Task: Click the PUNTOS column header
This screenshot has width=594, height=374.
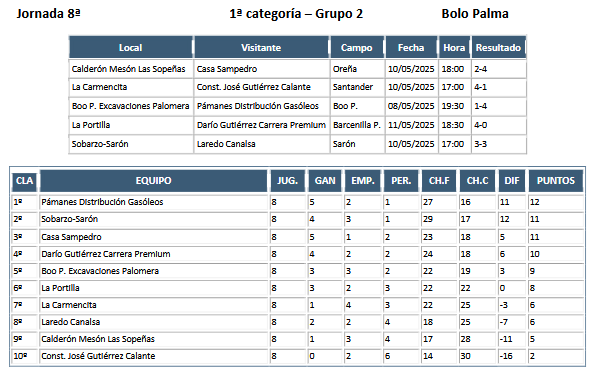Action: tap(555, 181)
